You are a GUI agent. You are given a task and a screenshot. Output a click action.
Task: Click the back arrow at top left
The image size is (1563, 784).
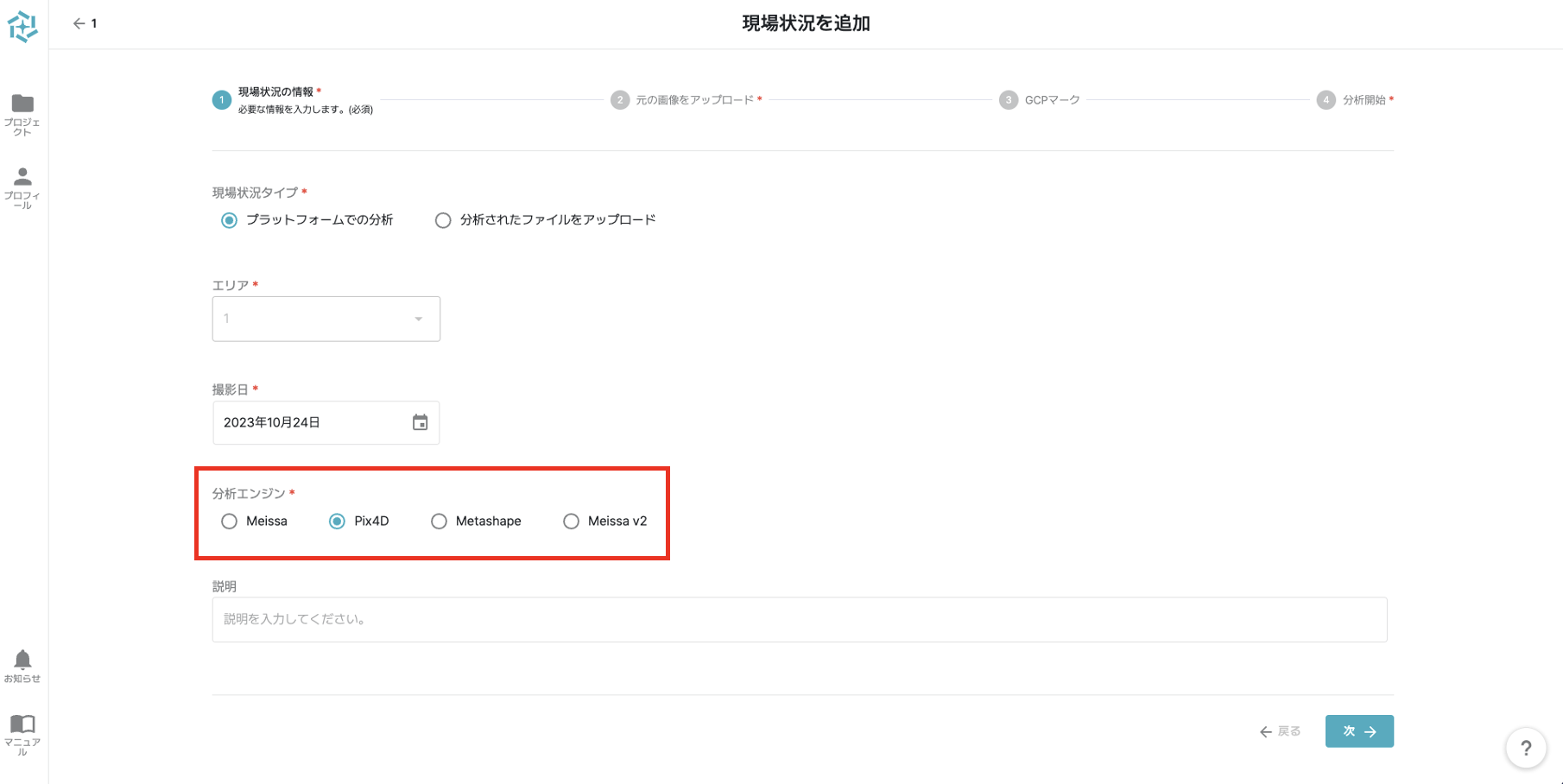tap(79, 24)
